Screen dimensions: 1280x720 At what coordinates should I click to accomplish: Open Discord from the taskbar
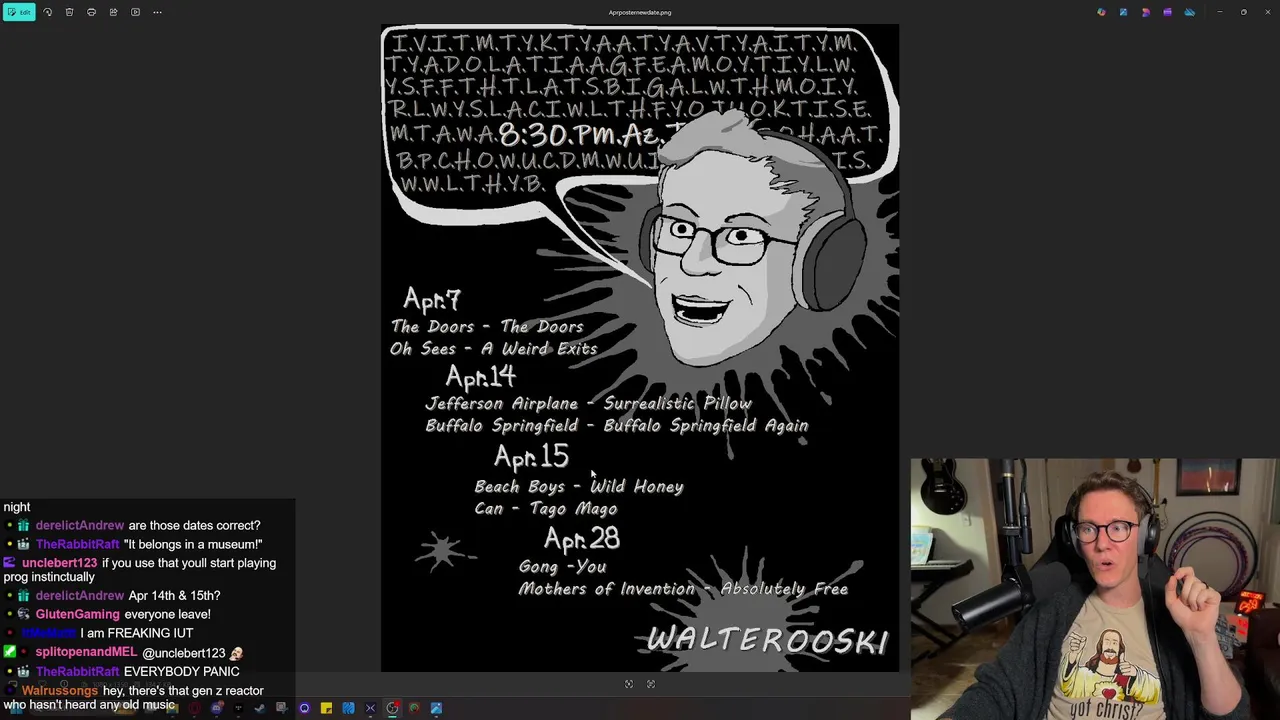coord(217,708)
